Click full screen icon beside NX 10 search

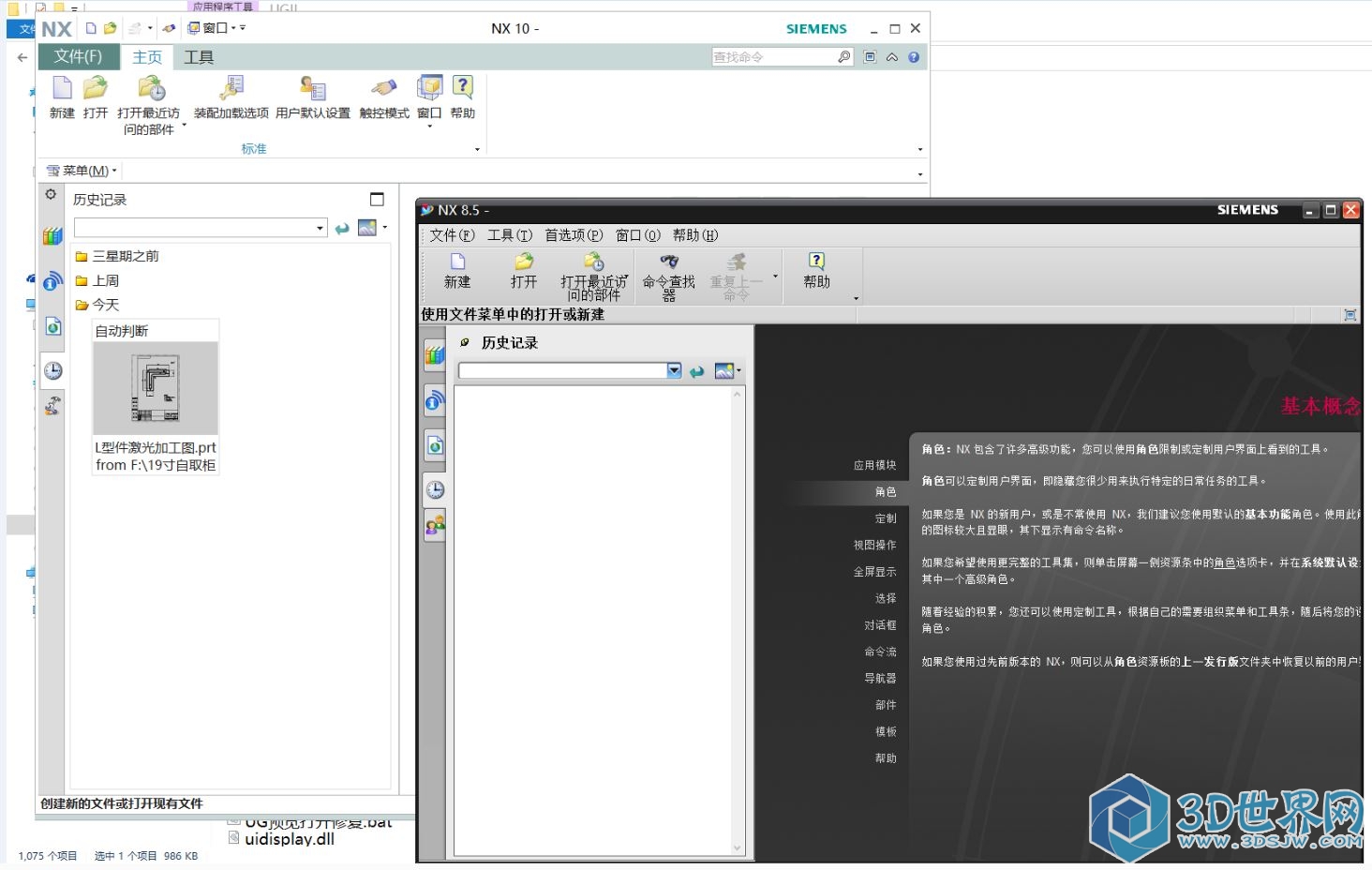pos(870,57)
